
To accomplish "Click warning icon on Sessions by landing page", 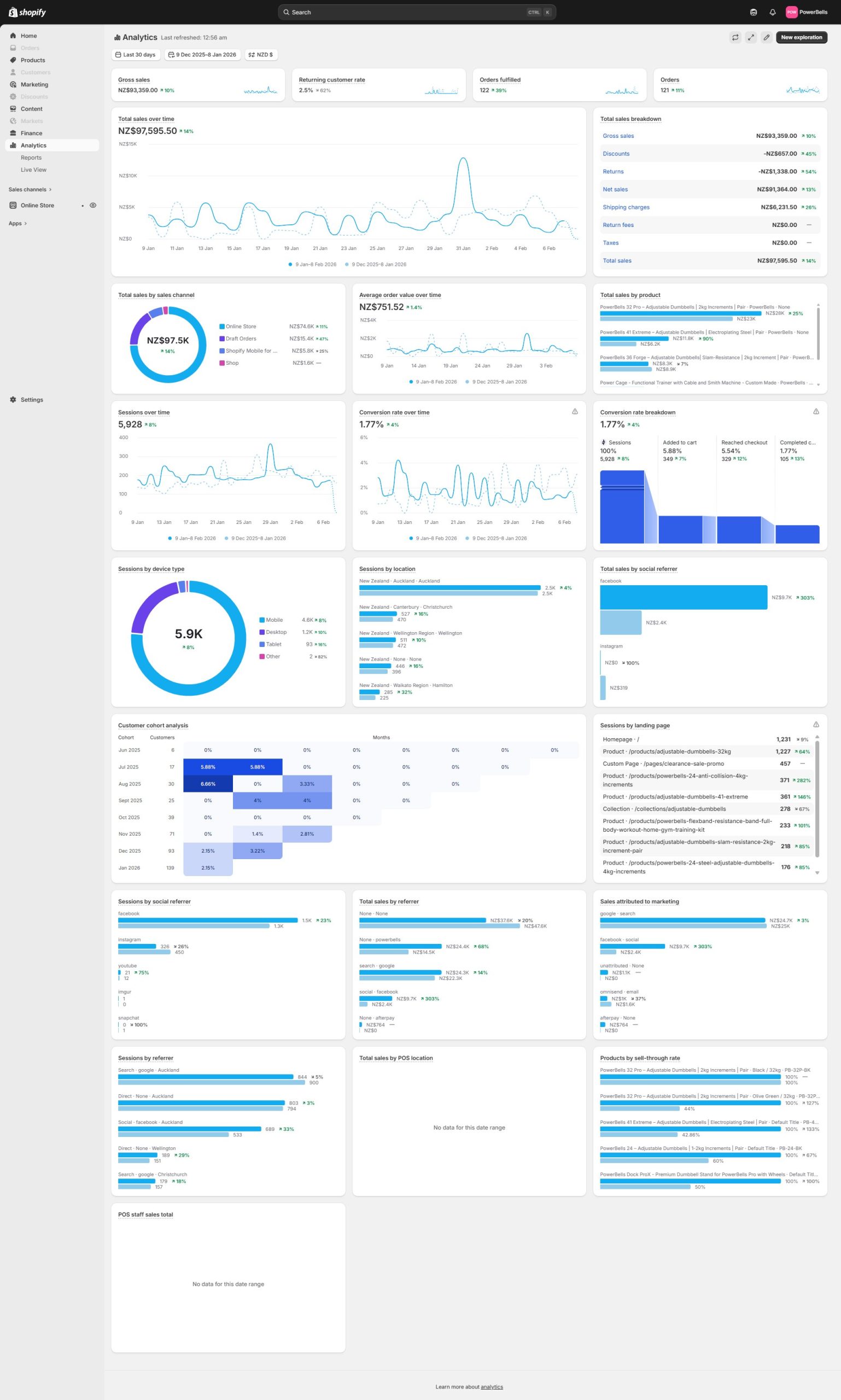I will (x=815, y=725).
